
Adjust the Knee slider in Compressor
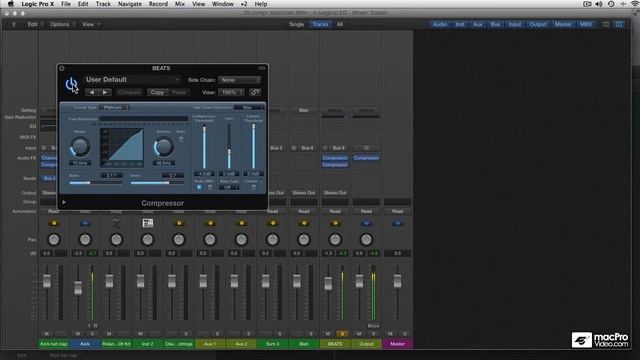tap(157, 183)
